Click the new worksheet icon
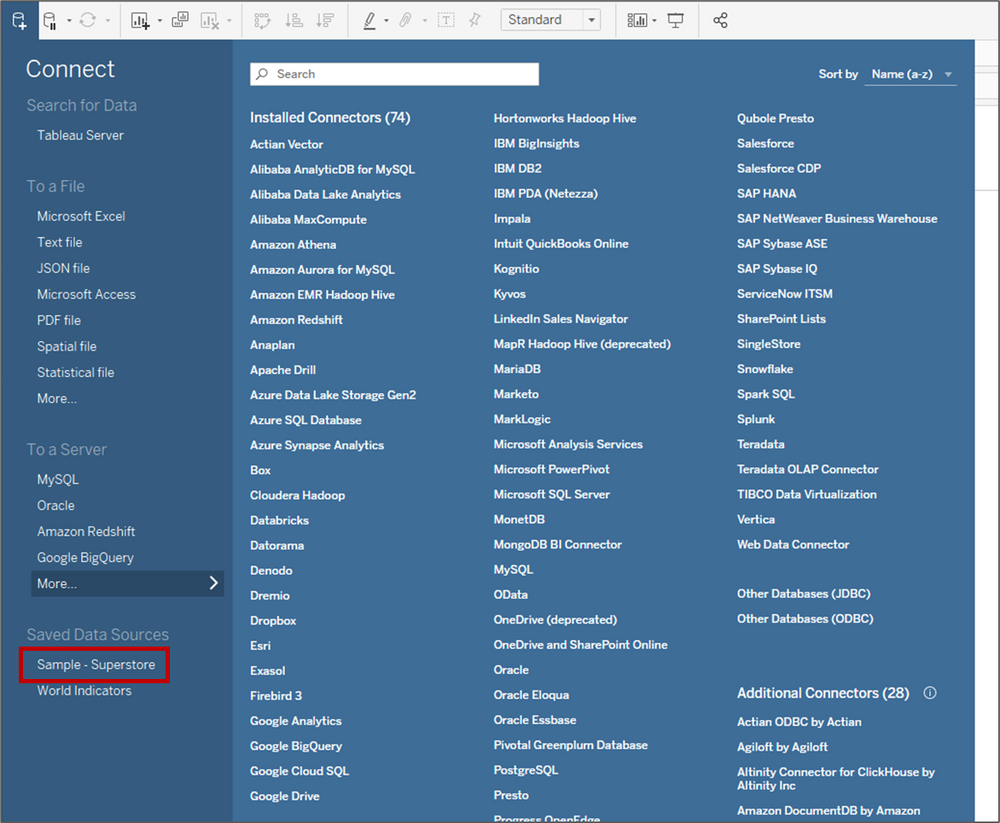Image resolution: width=1000 pixels, height=823 pixels. click(140, 20)
